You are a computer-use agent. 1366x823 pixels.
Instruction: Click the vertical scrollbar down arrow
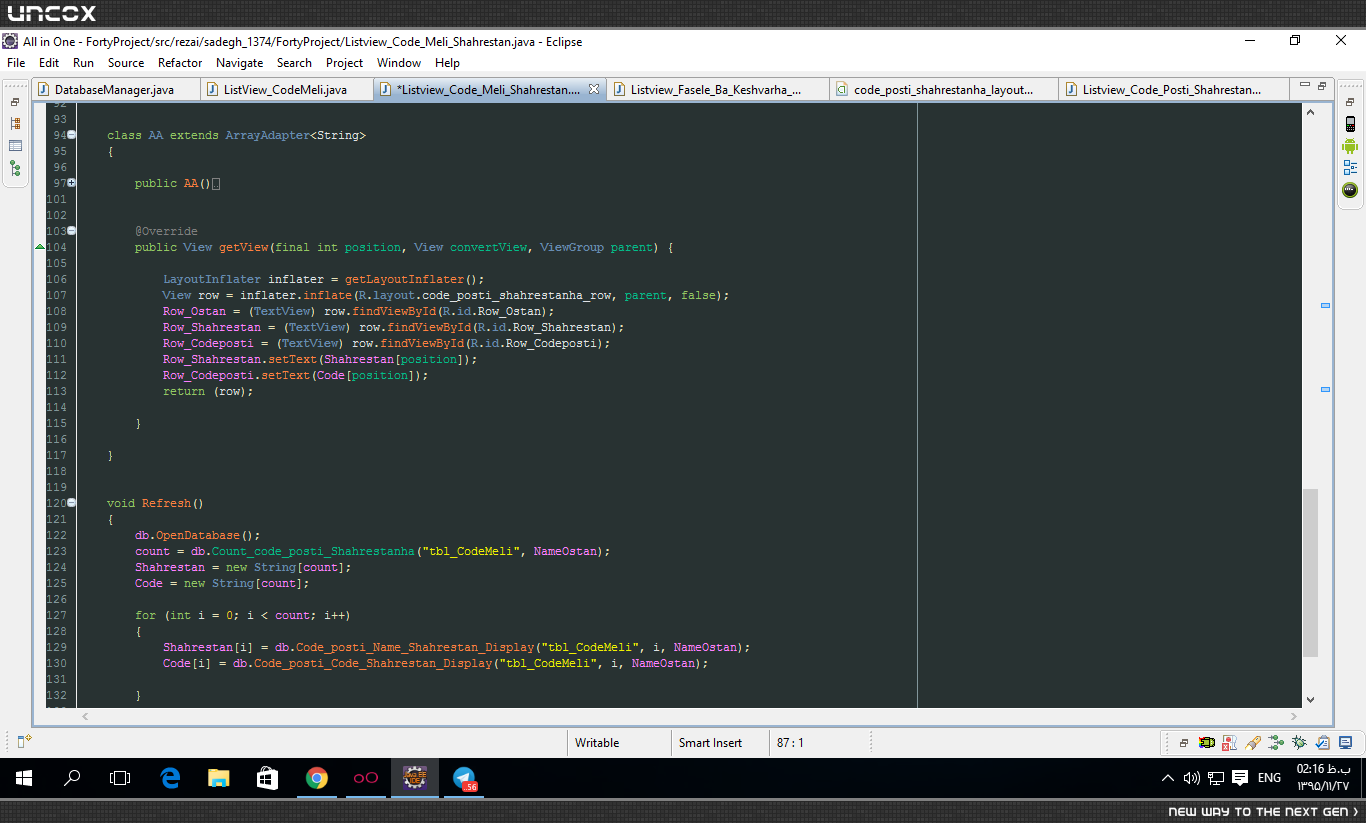[1311, 700]
